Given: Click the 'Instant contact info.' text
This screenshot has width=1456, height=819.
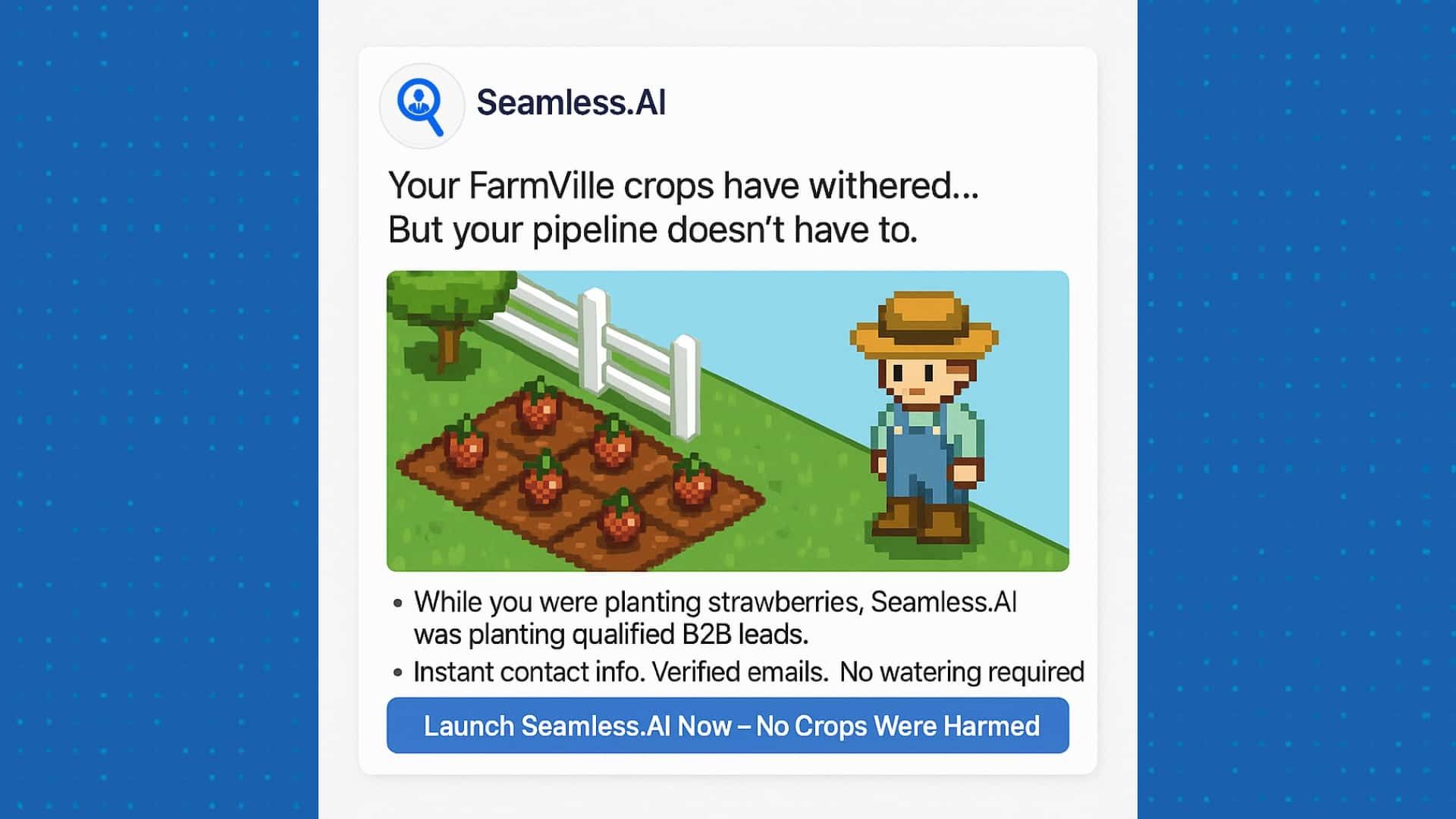Looking at the screenshot, I should pyautogui.click(x=529, y=672).
